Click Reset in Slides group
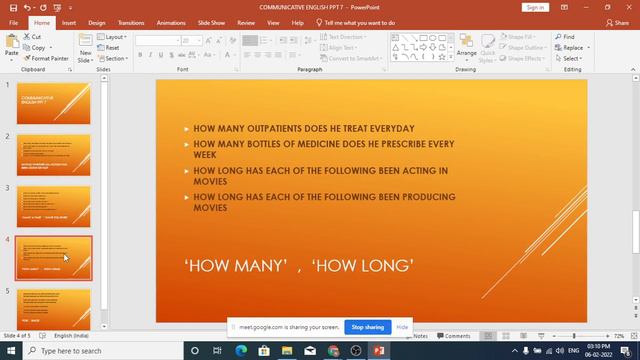Viewport: 640px width, 360px height. point(109,48)
